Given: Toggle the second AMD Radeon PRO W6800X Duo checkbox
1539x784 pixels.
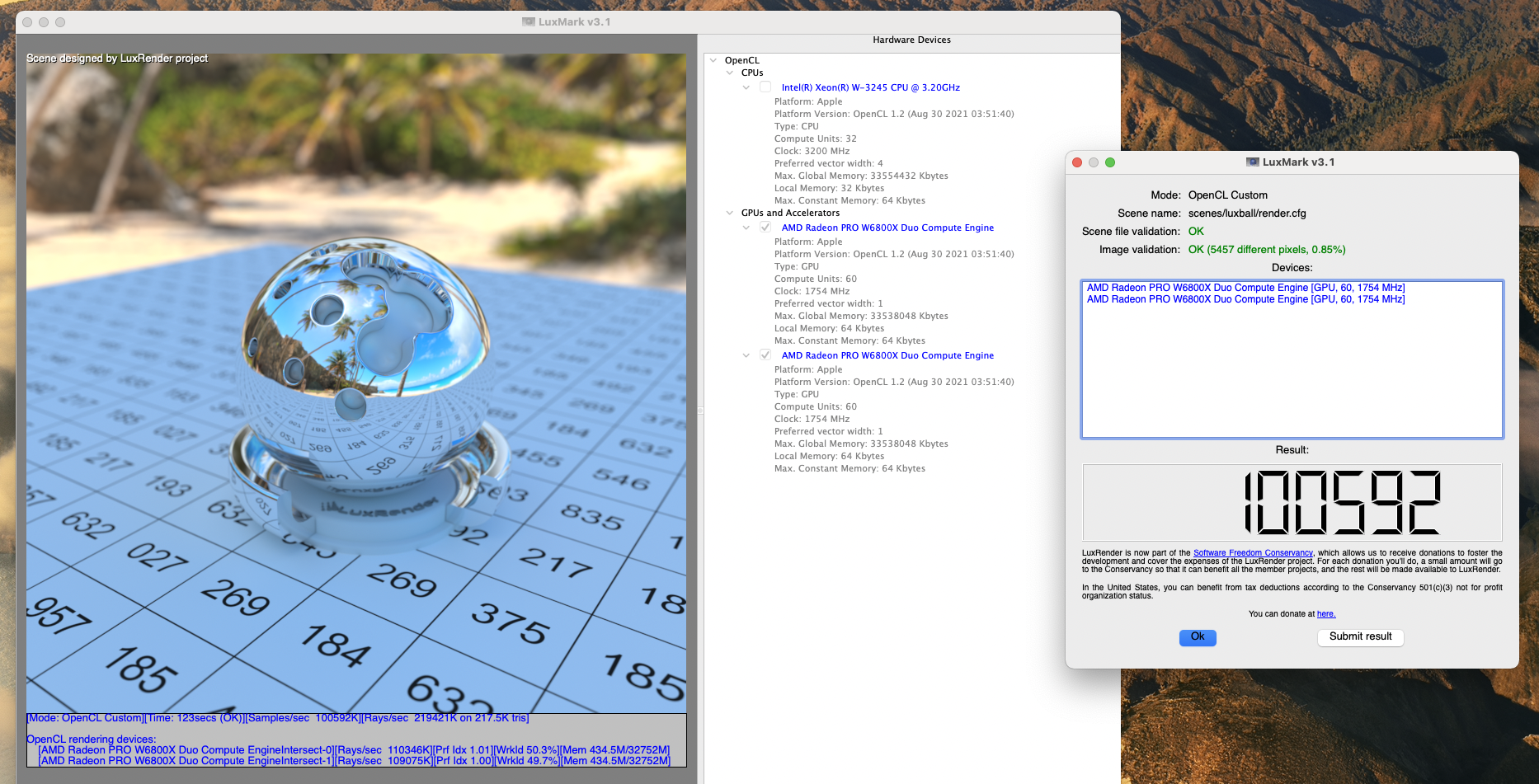Looking at the screenshot, I should 765,355.
